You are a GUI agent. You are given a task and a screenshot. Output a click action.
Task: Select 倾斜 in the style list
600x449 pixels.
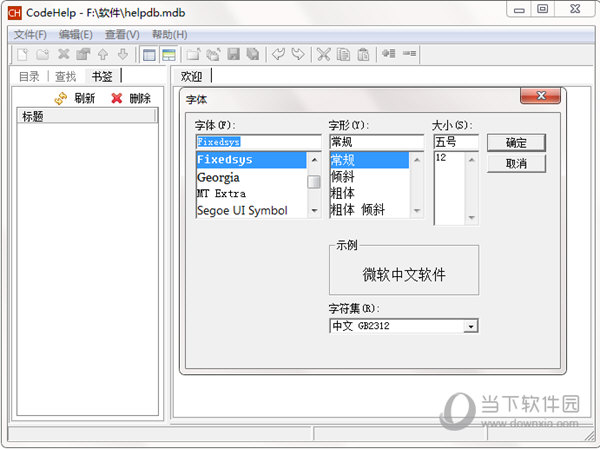point(369,176)
